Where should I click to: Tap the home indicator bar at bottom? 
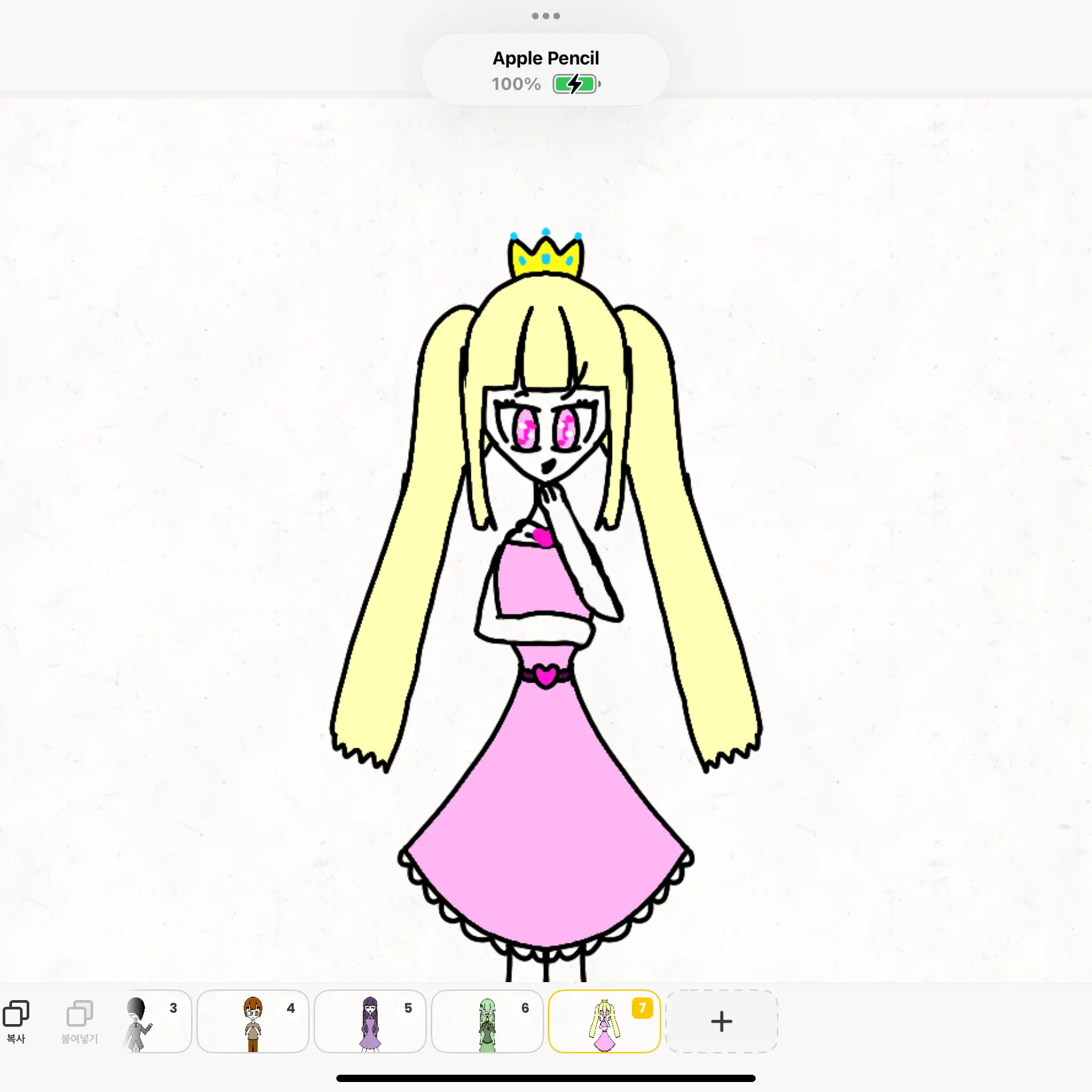(545, 1078)
